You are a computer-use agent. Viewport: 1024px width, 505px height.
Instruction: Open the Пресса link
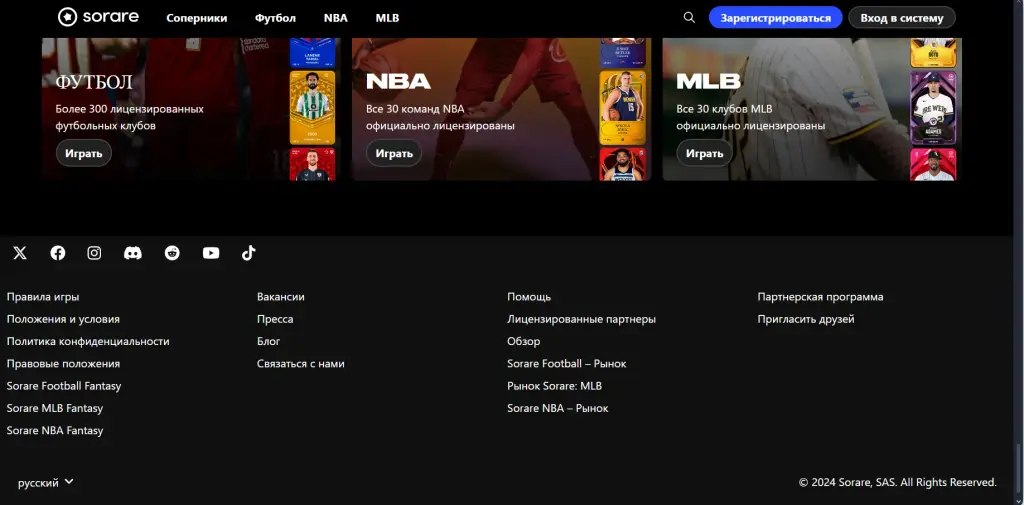275,319
